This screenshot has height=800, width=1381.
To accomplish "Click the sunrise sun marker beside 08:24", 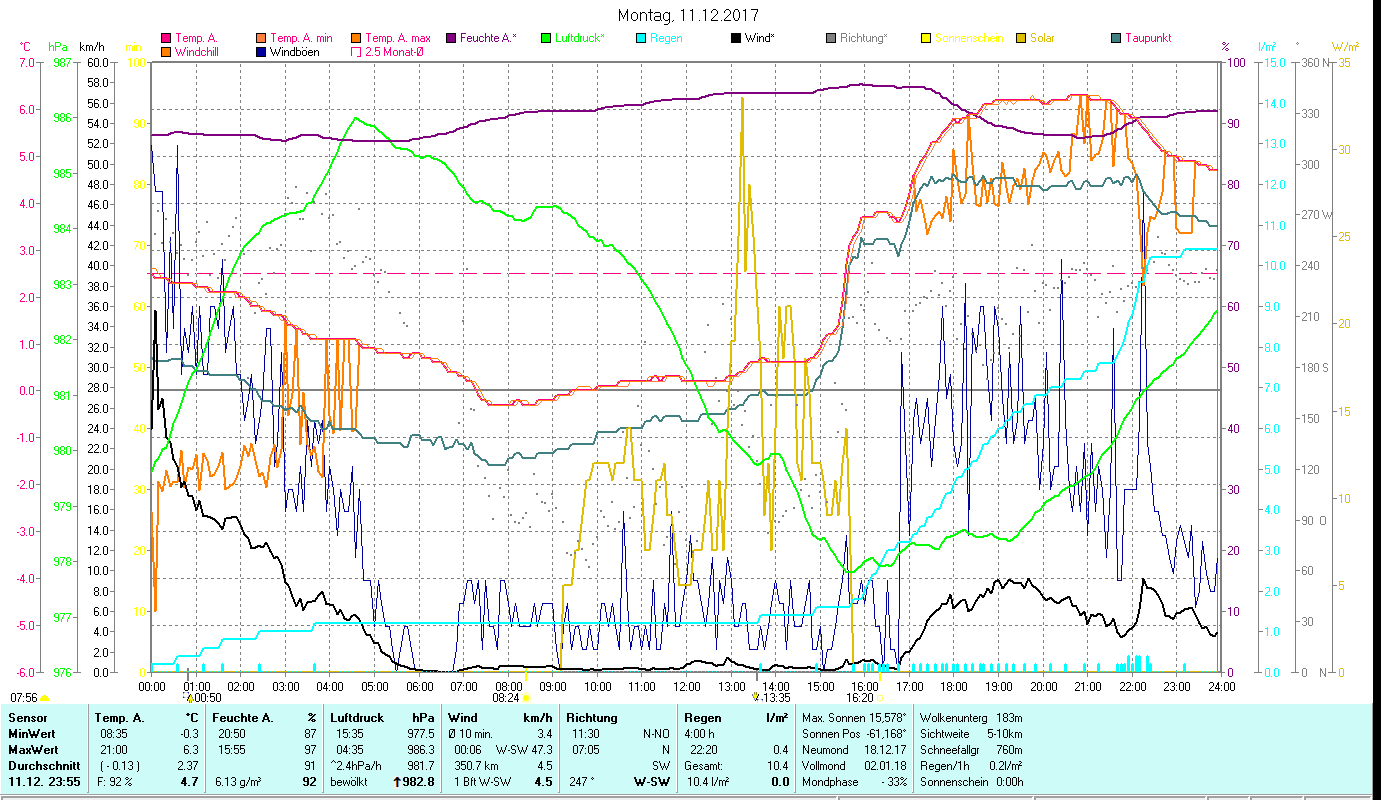I will (x=527, y=698).
